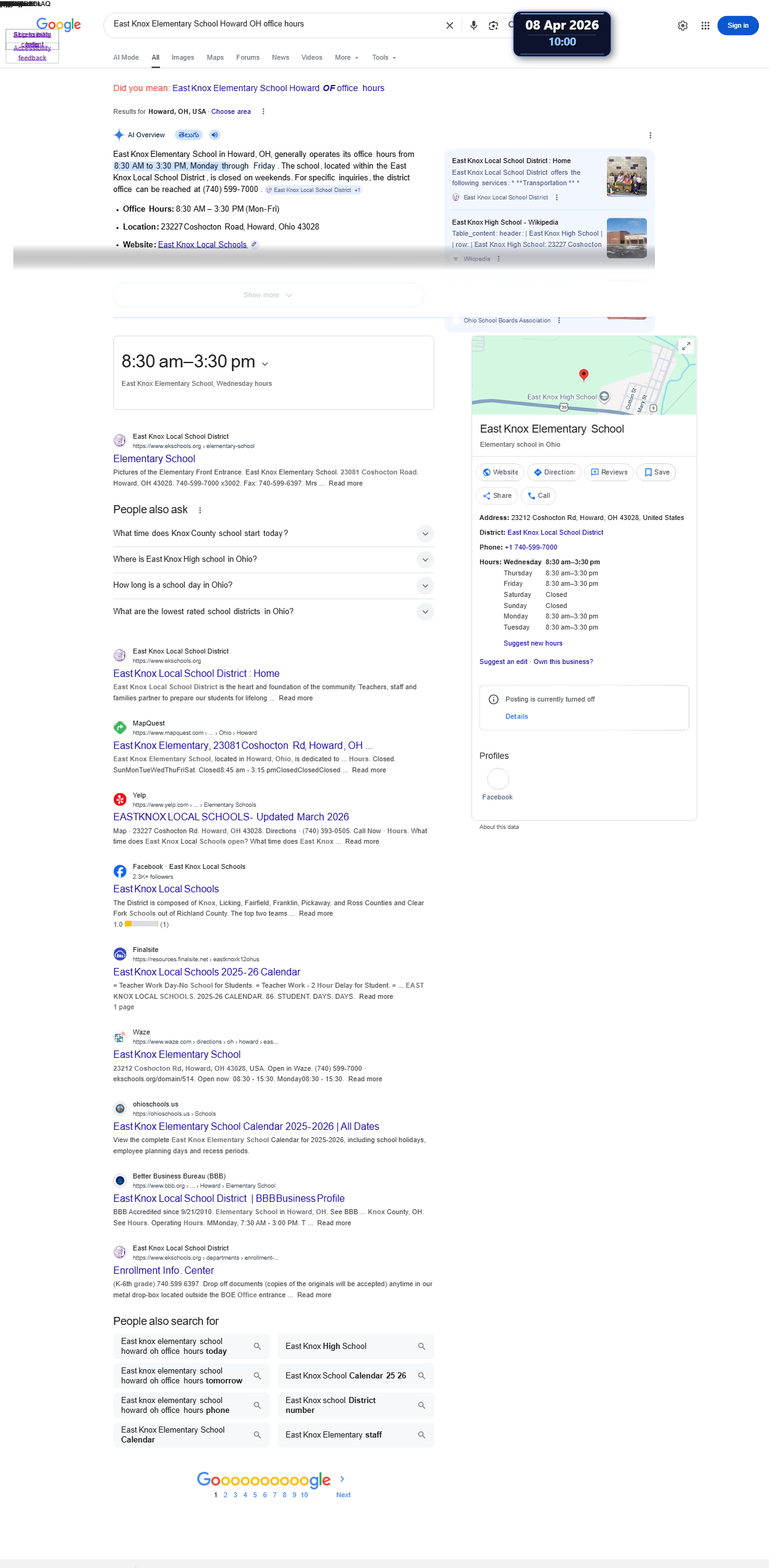Switch to the News tab
The height and width of the screenshot is (1568, 778).
[281, 57]
